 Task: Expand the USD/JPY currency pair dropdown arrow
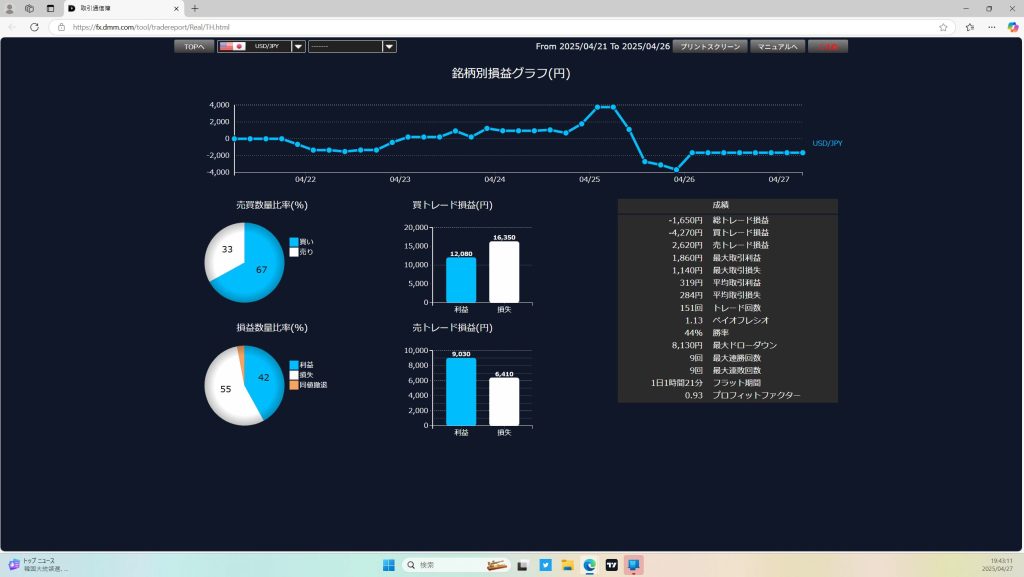click(298, 46)
